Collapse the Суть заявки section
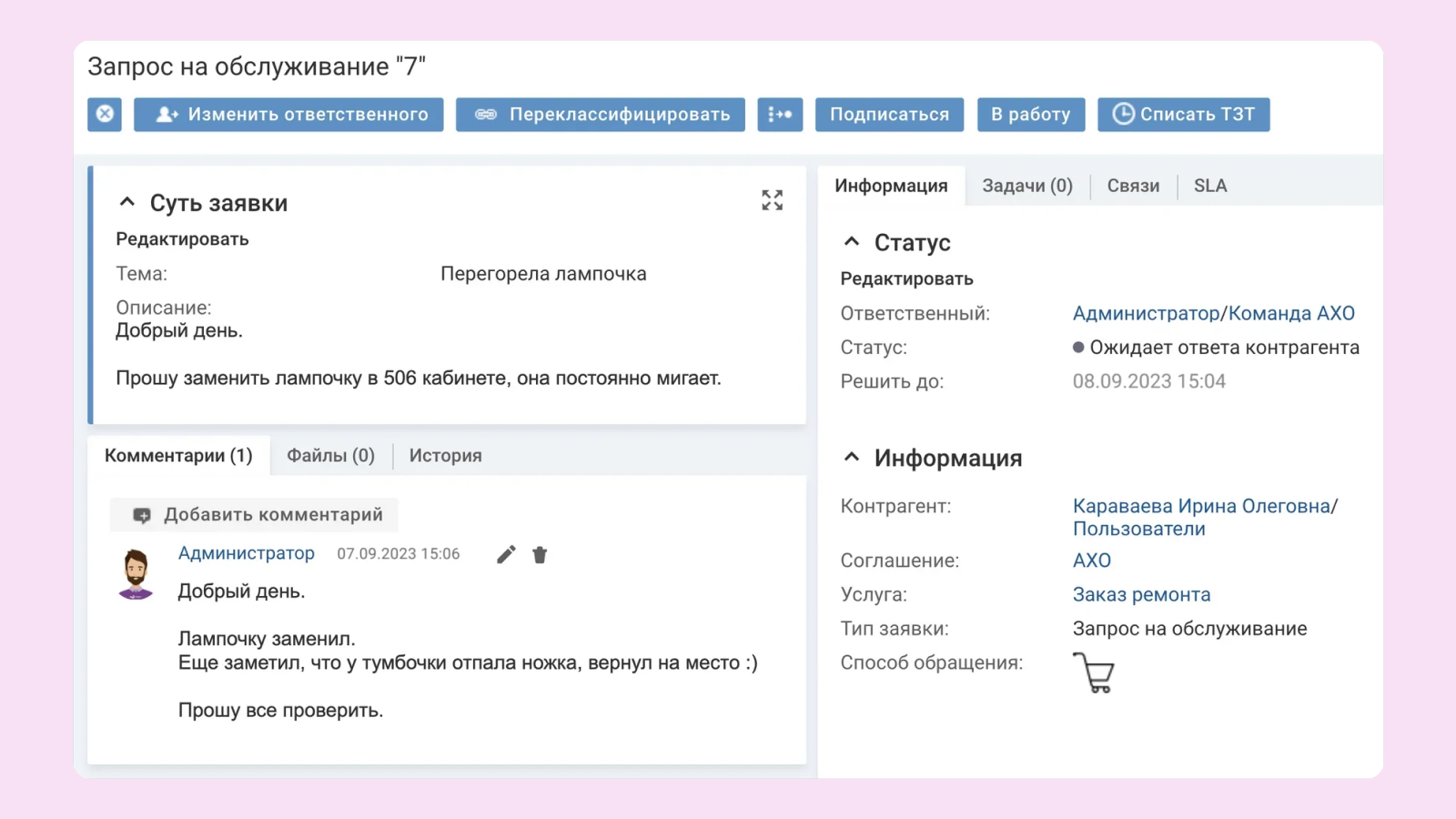The height and width of the screenshot is (819, 1456). [x=126, y=201]
